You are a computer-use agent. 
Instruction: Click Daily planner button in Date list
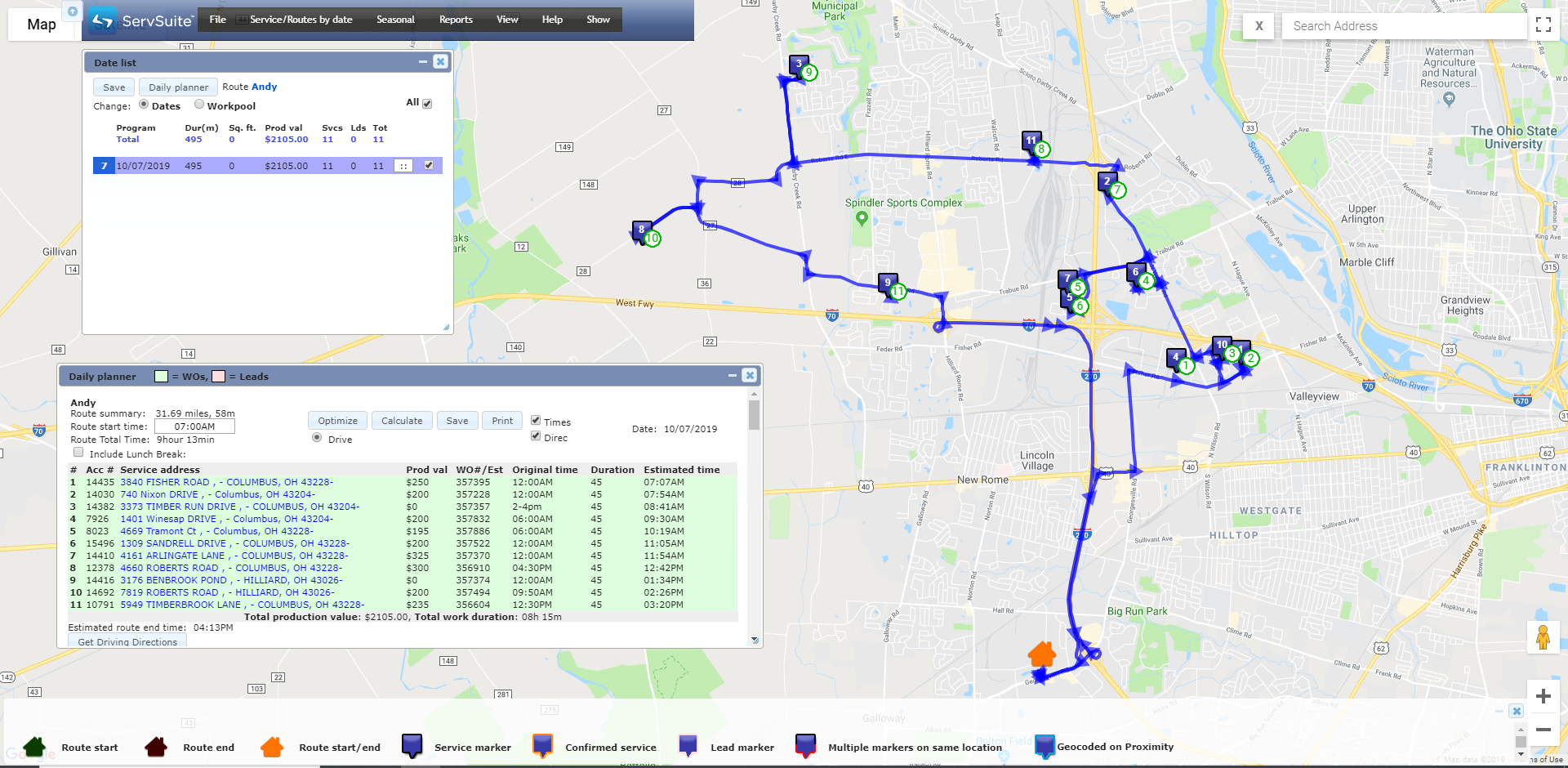178,87
